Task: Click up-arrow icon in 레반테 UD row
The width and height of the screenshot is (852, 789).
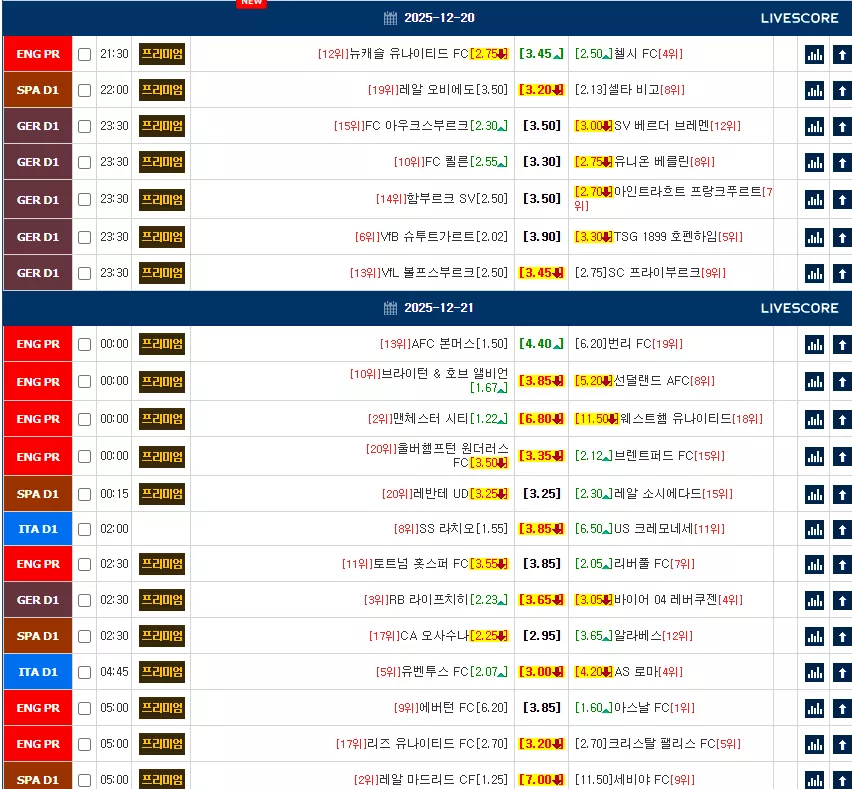Action: [x=842, y=494]
